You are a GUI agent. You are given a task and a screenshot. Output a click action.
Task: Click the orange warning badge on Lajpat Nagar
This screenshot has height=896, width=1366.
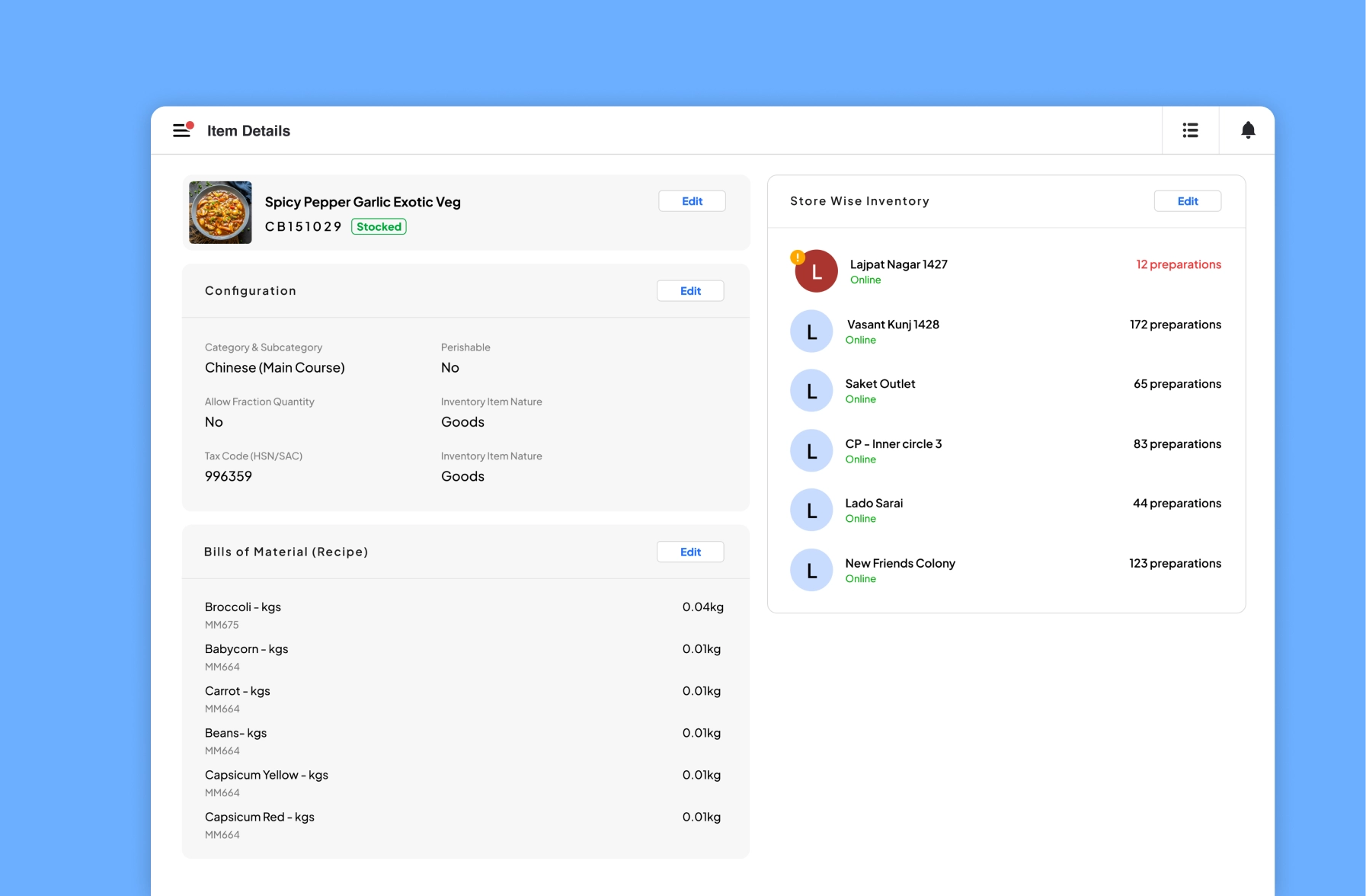tap(798, 258)
